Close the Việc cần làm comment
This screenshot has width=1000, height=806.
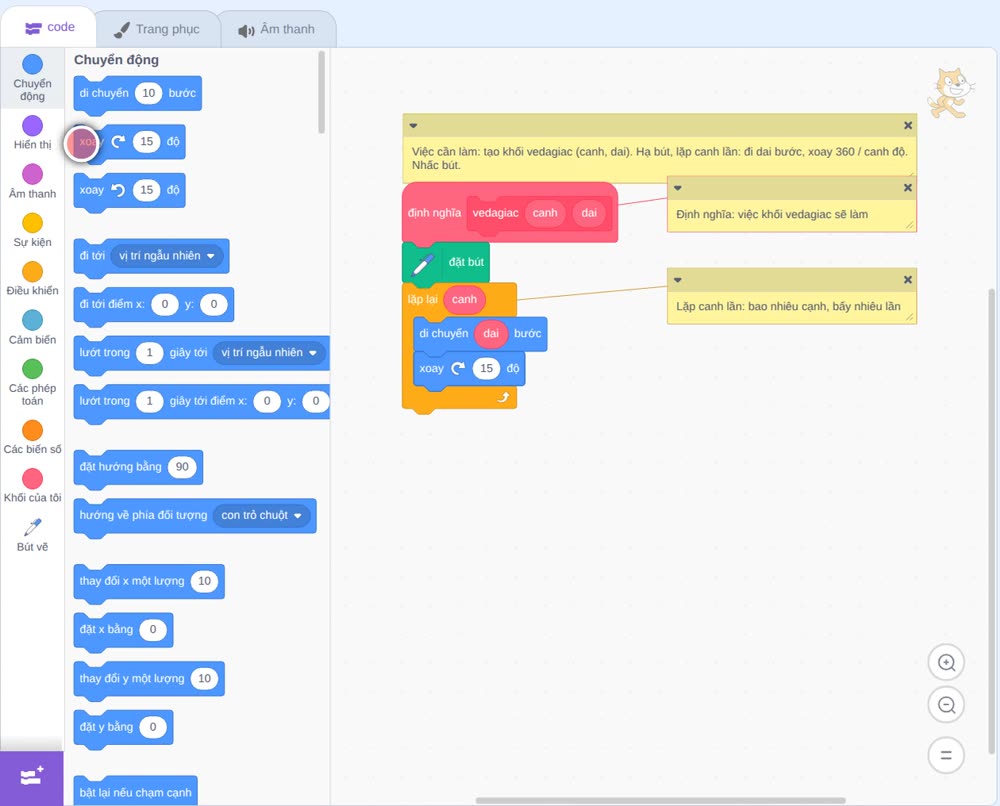click(908, 126)
